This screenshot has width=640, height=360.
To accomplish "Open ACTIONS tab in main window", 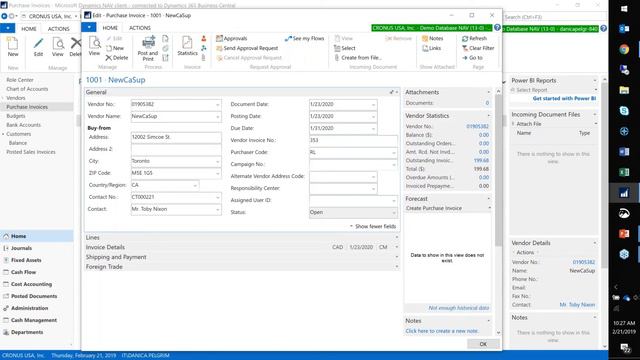I will coord(58,29).
